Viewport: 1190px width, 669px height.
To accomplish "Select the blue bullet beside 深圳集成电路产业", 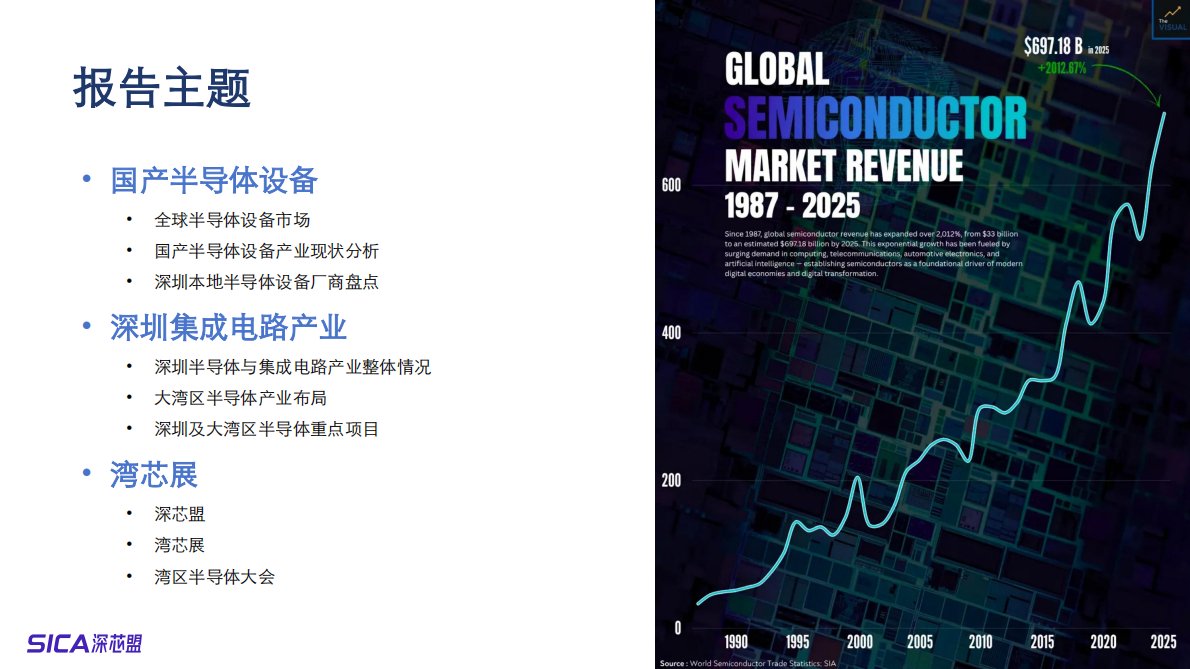I will (86, 327).
